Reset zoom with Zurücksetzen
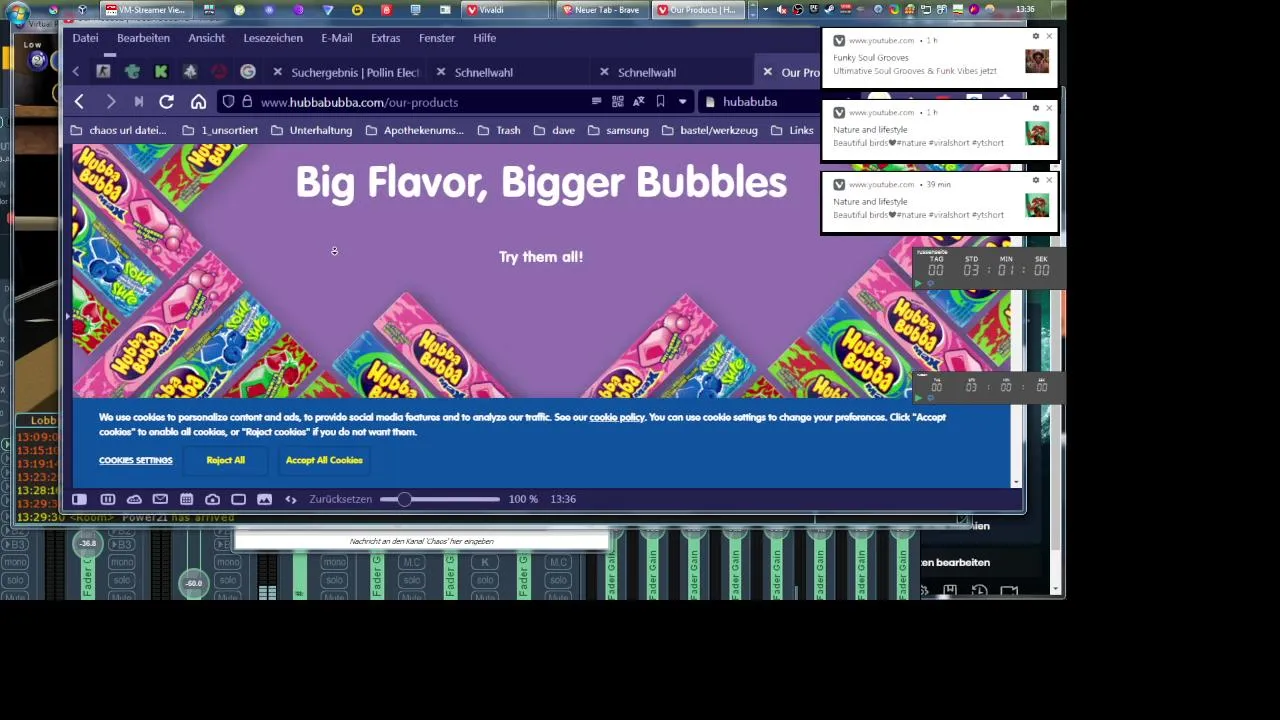Screen dimensions: 1280x720 pyautogui.click(x=340, y=499)
